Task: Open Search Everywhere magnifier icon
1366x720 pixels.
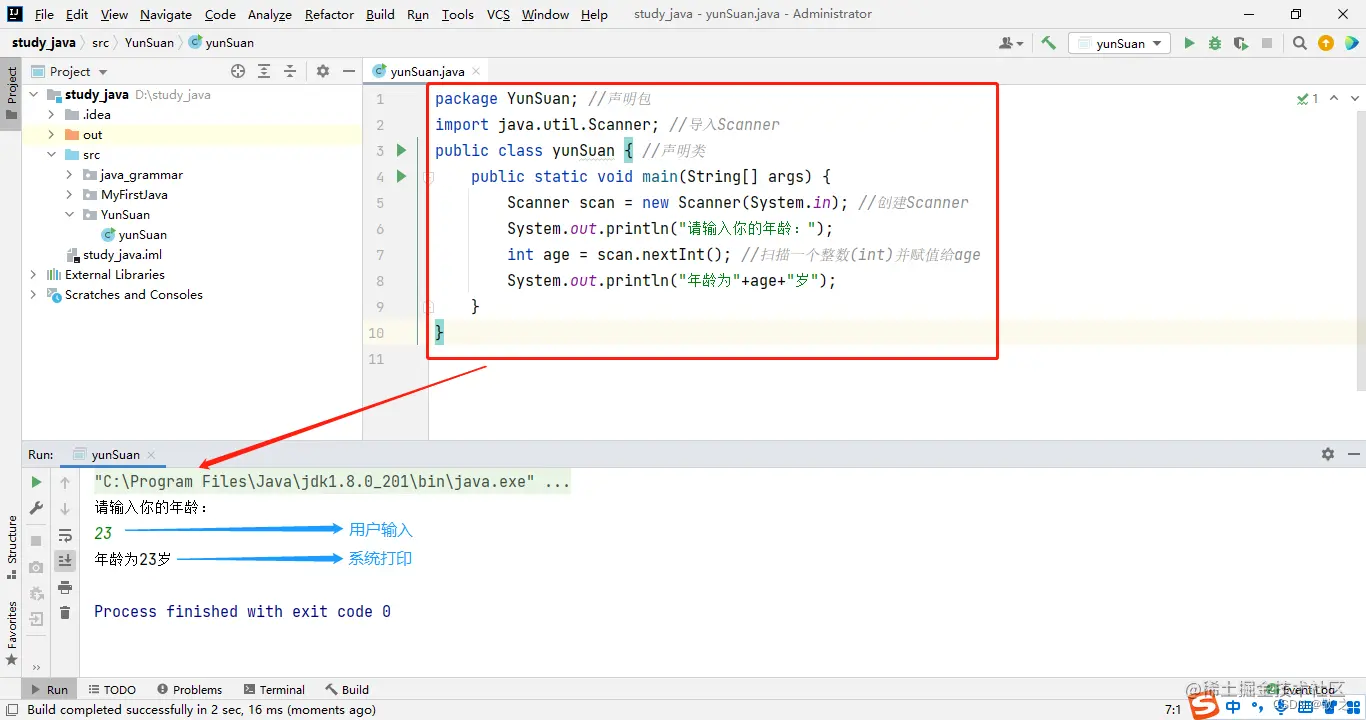Action: pyautogui.click(x=1299, y=43)
